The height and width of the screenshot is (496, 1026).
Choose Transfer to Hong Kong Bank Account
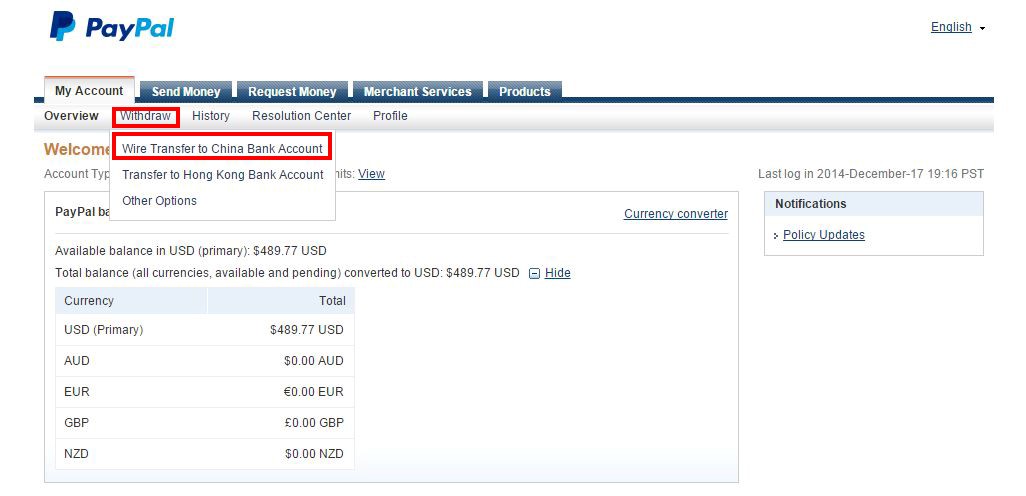(x=222, y=175)
